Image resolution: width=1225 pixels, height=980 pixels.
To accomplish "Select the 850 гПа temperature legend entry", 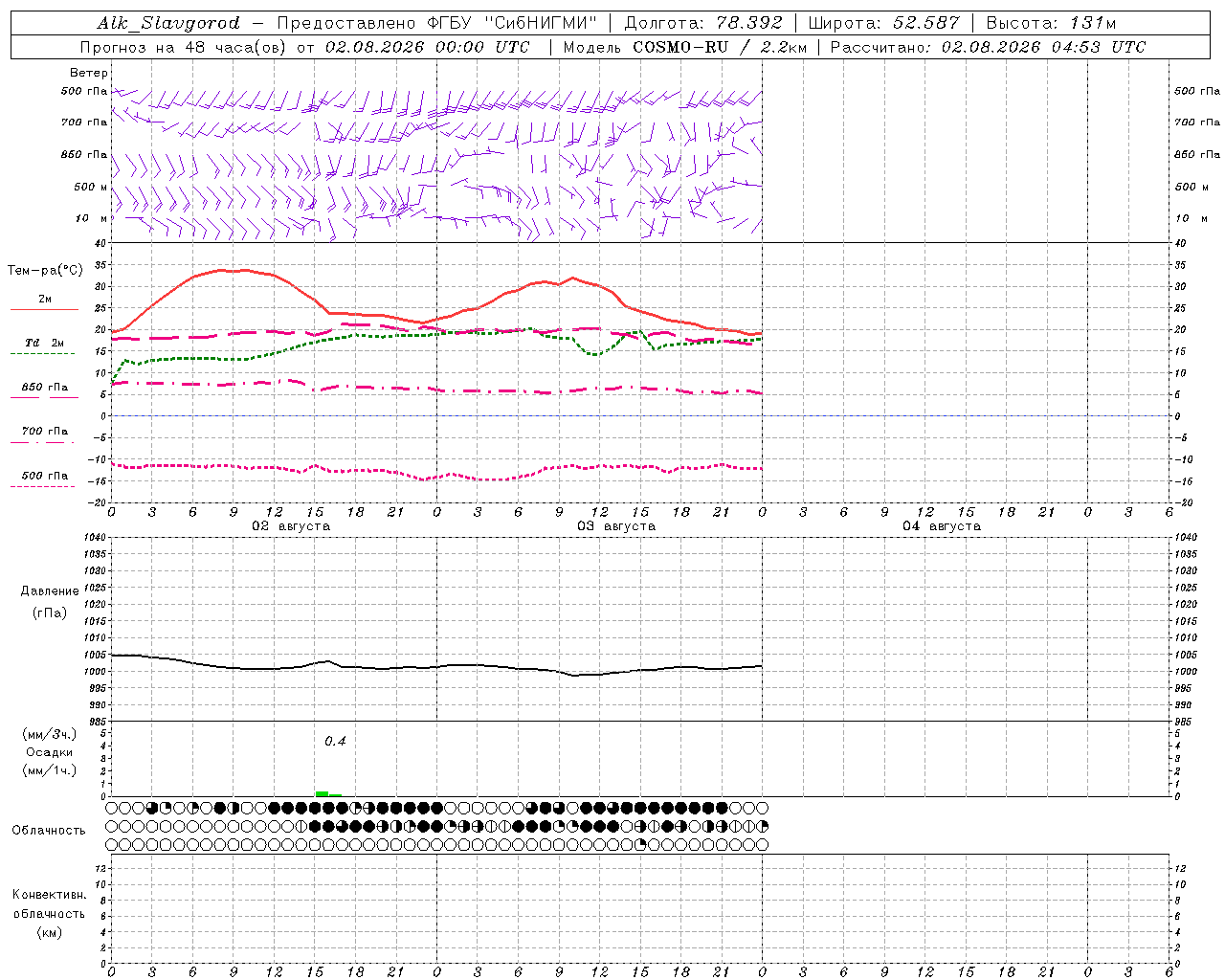I will (44, 388).
